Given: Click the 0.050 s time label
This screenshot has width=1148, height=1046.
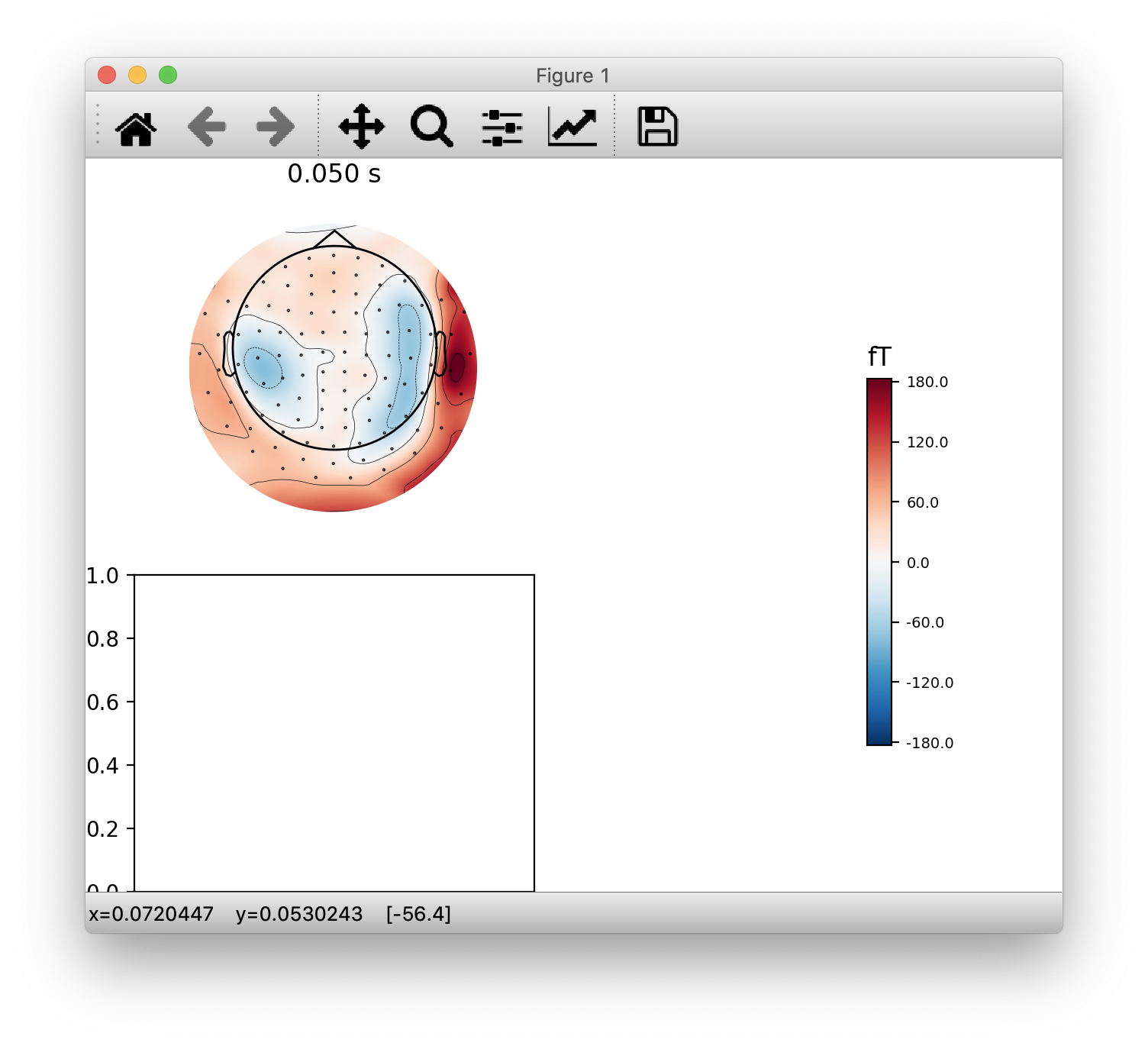Looking at the screenshot, I should pyautogui.click(x=334, y=173).
